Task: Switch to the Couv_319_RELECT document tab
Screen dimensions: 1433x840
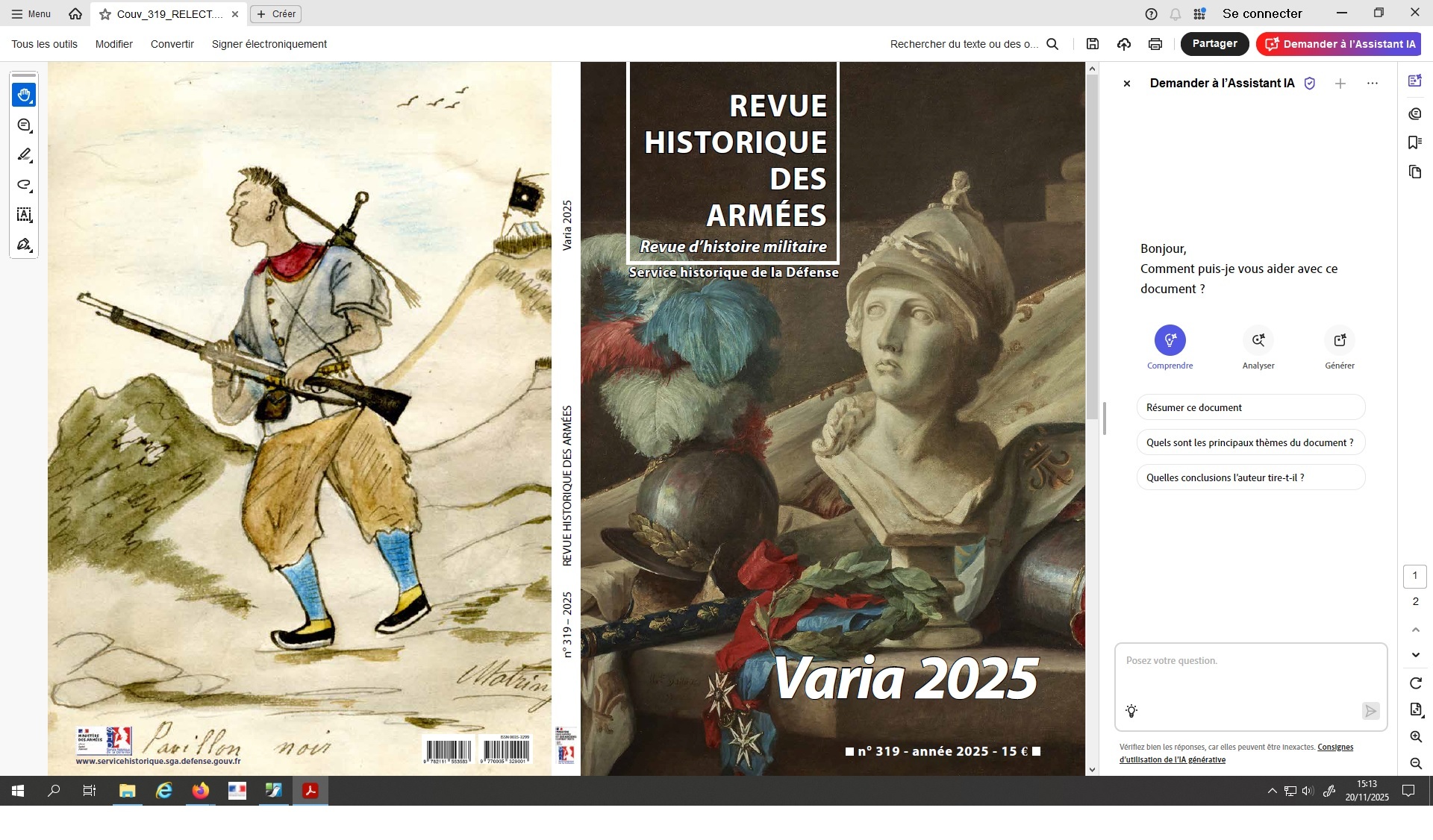Action: click(164, 13)
